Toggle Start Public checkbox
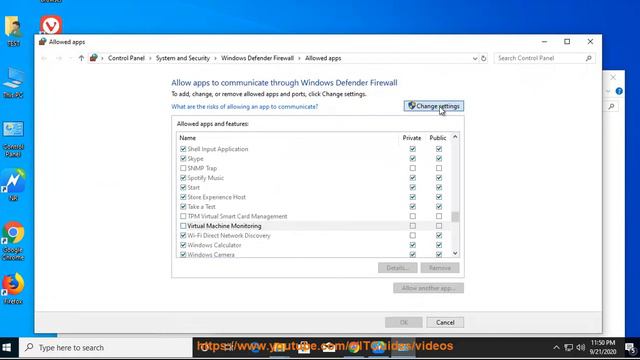 [439, 187]
